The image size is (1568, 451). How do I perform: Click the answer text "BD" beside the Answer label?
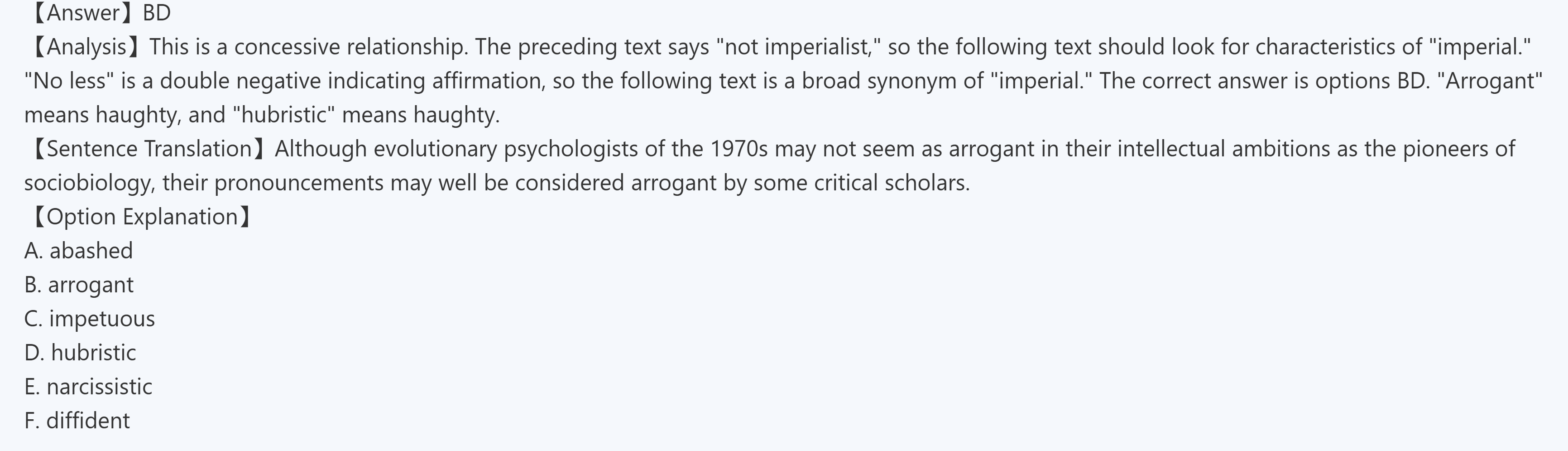(x=156, y=13)
